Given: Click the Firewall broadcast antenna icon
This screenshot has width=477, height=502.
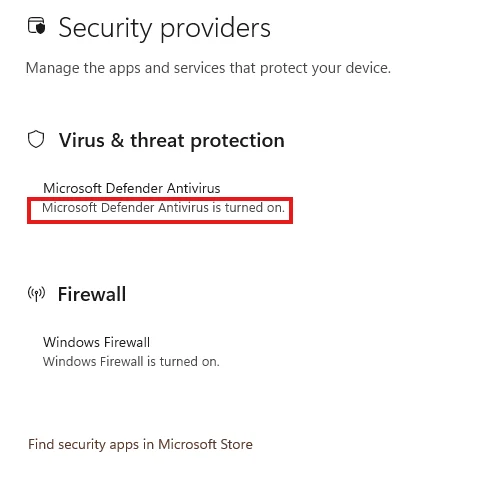Looking at the screenshot, I should coord(36,294).
